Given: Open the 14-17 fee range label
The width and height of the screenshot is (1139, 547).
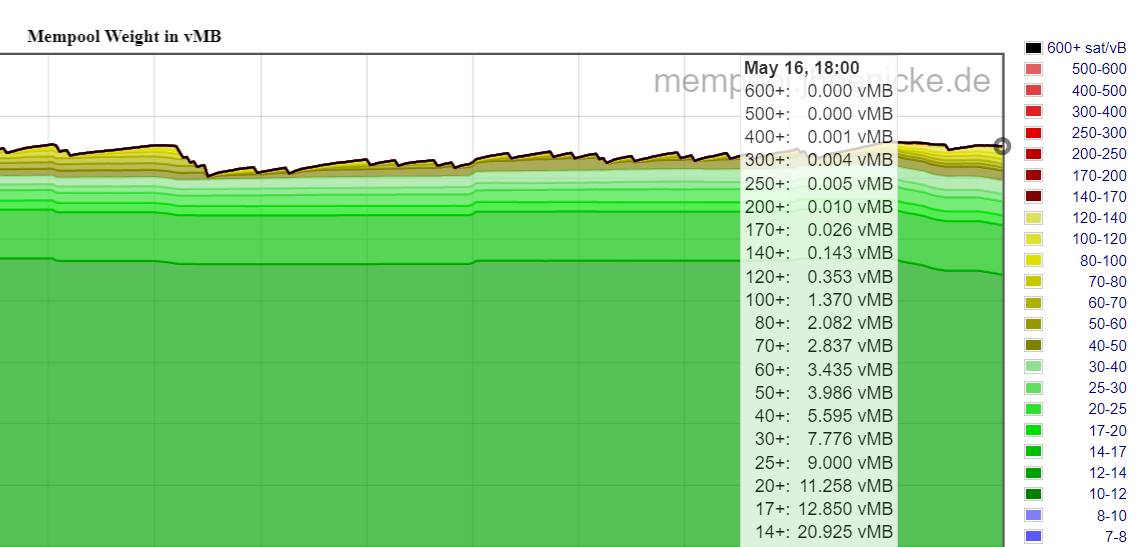Looking at the screenshot, I should [1108, 451].
